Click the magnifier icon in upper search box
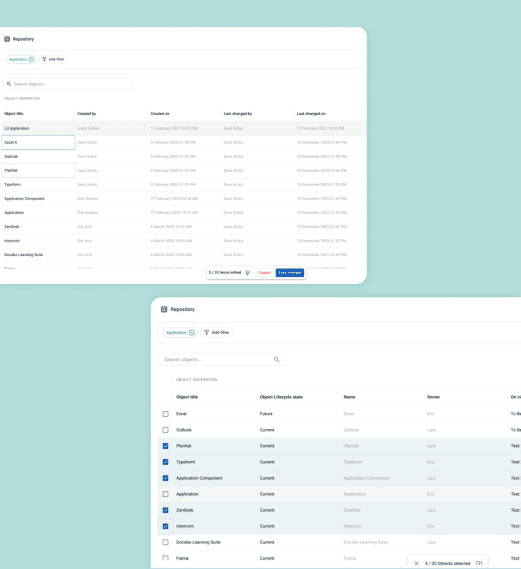 pos(9,84)
